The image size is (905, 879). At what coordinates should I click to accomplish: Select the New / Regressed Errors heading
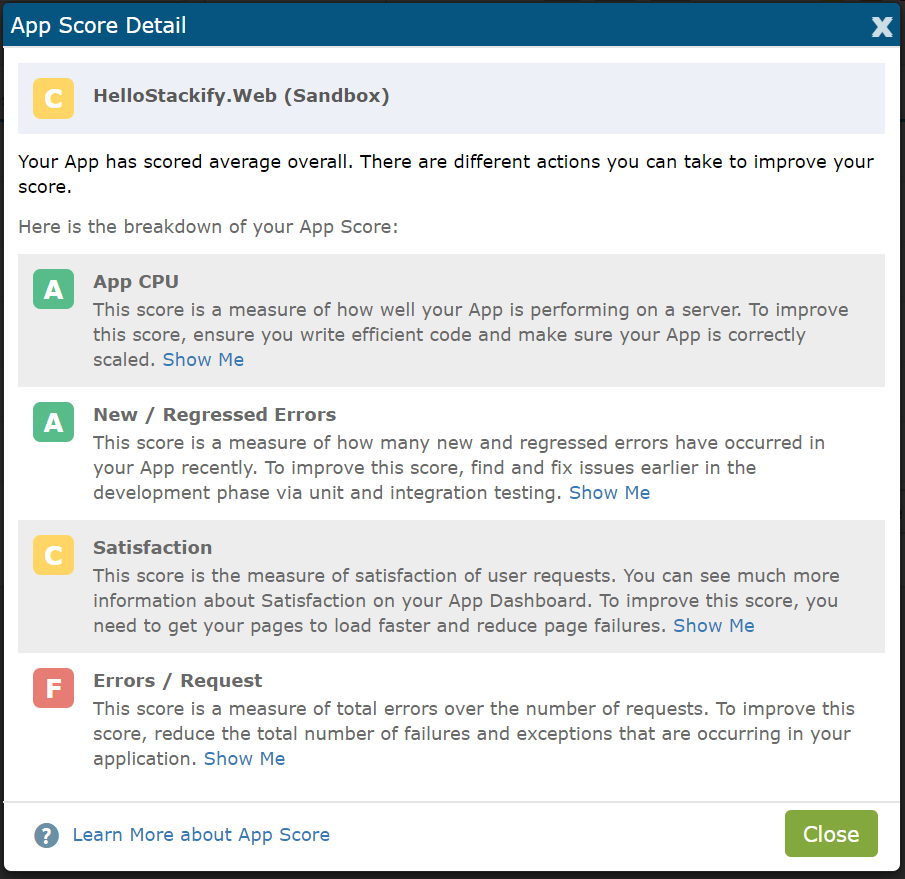(215, 414)
